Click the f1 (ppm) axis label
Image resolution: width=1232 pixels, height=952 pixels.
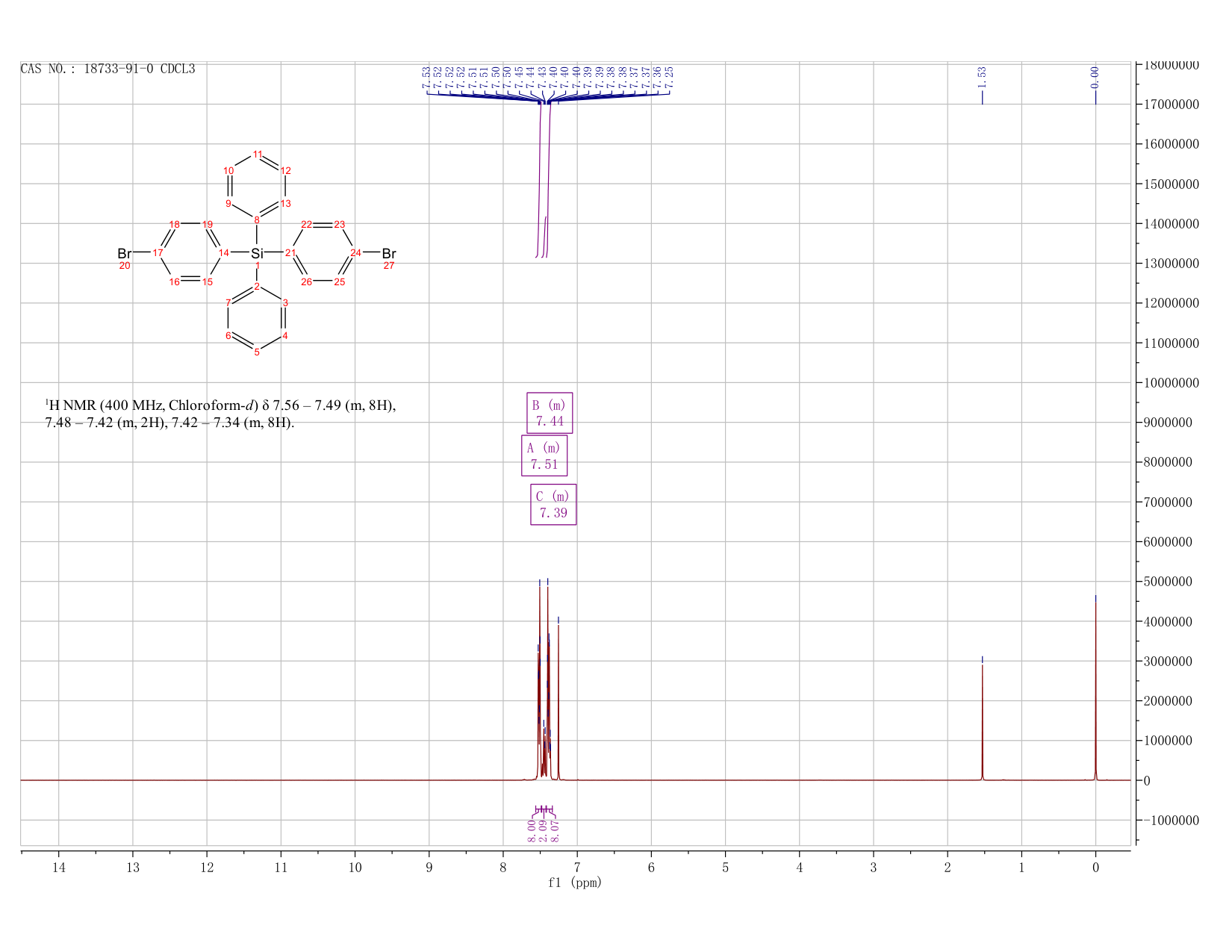point(575,883)
